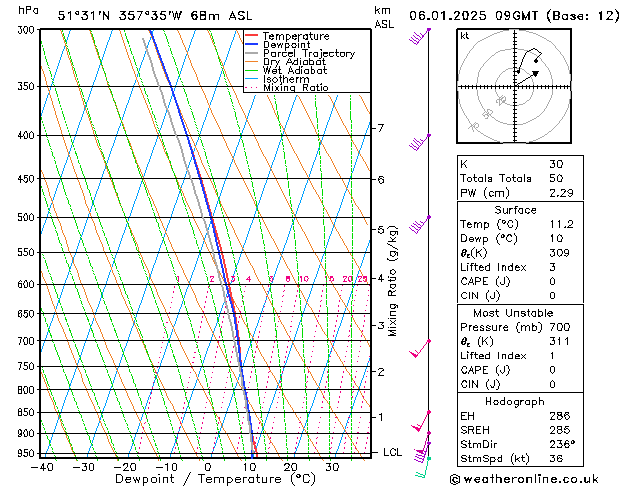
Task: Select Temperature entry in the legend
Action: [295, 36]
